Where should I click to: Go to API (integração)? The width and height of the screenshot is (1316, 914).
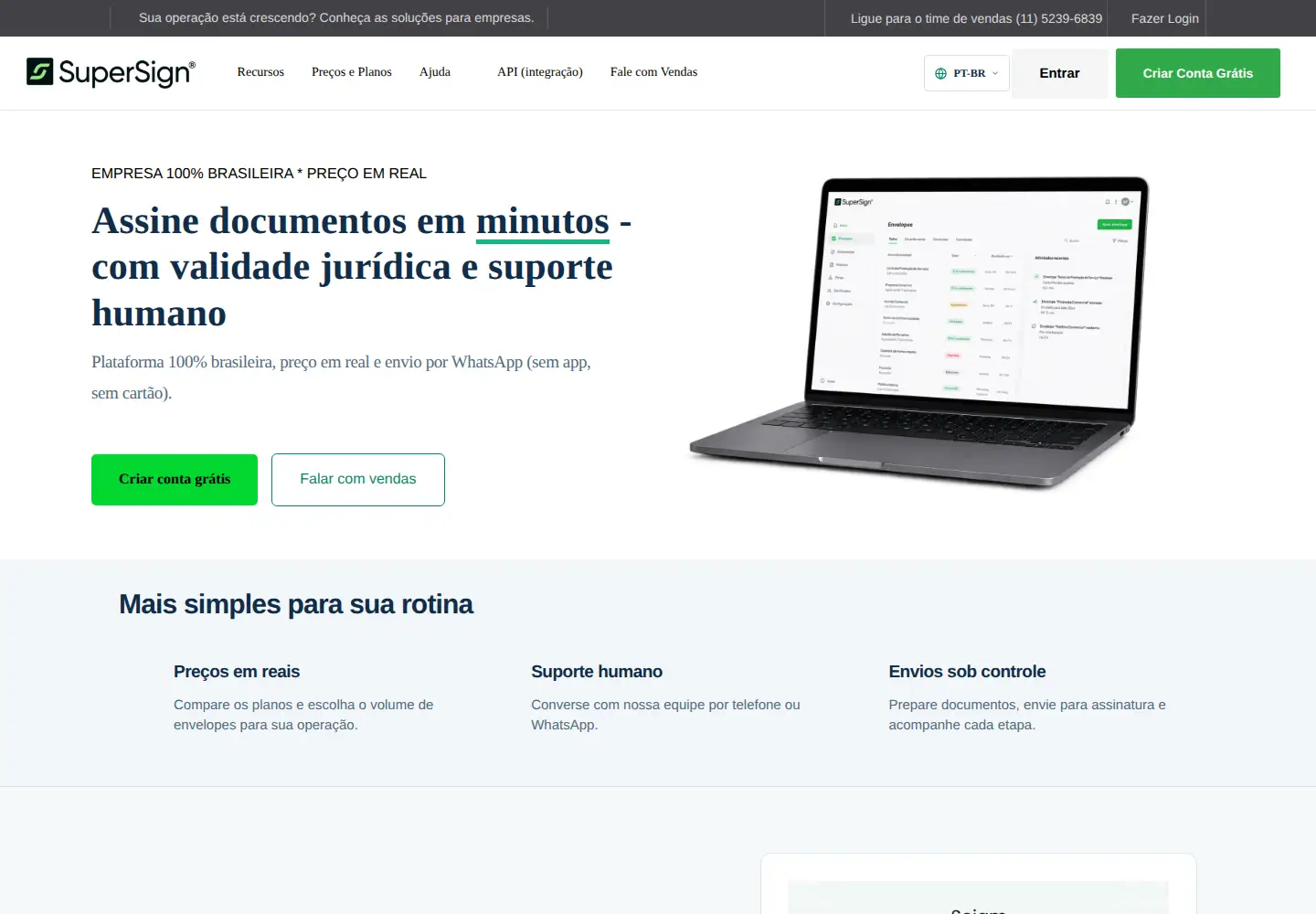(x=540, y=72)
